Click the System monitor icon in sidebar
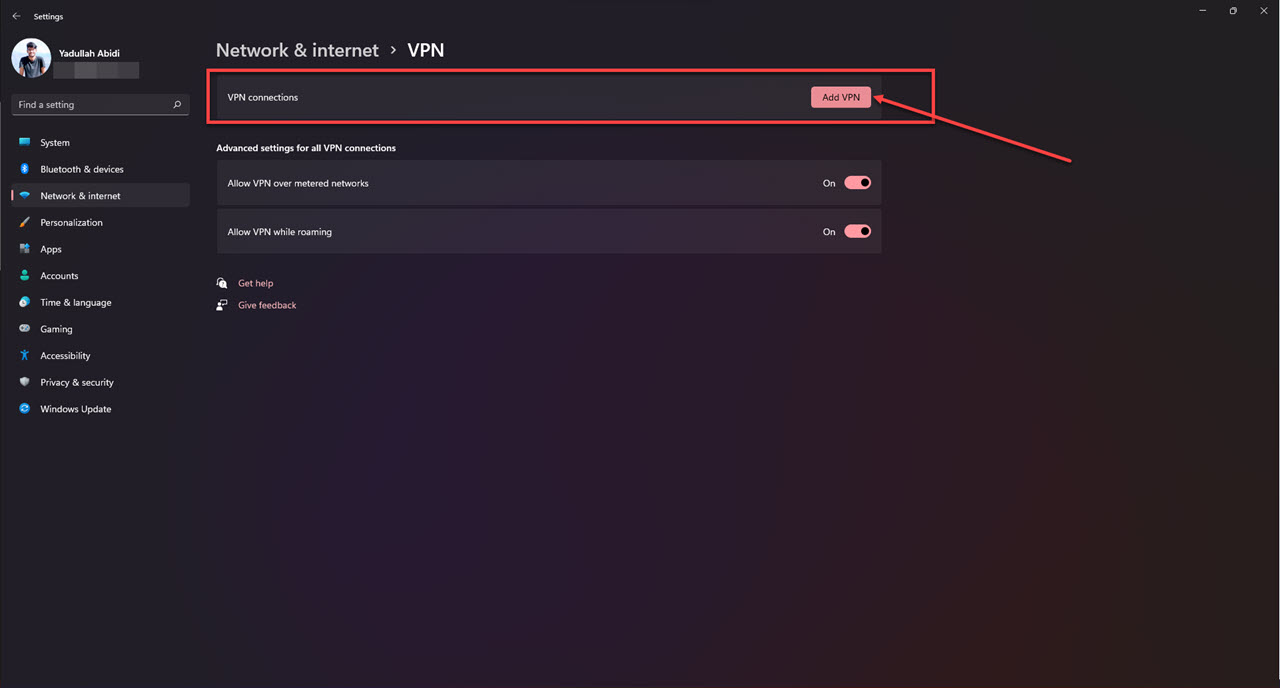This screenshot has height=688, width=1280. pyautogui.click(x=25, y=143)
